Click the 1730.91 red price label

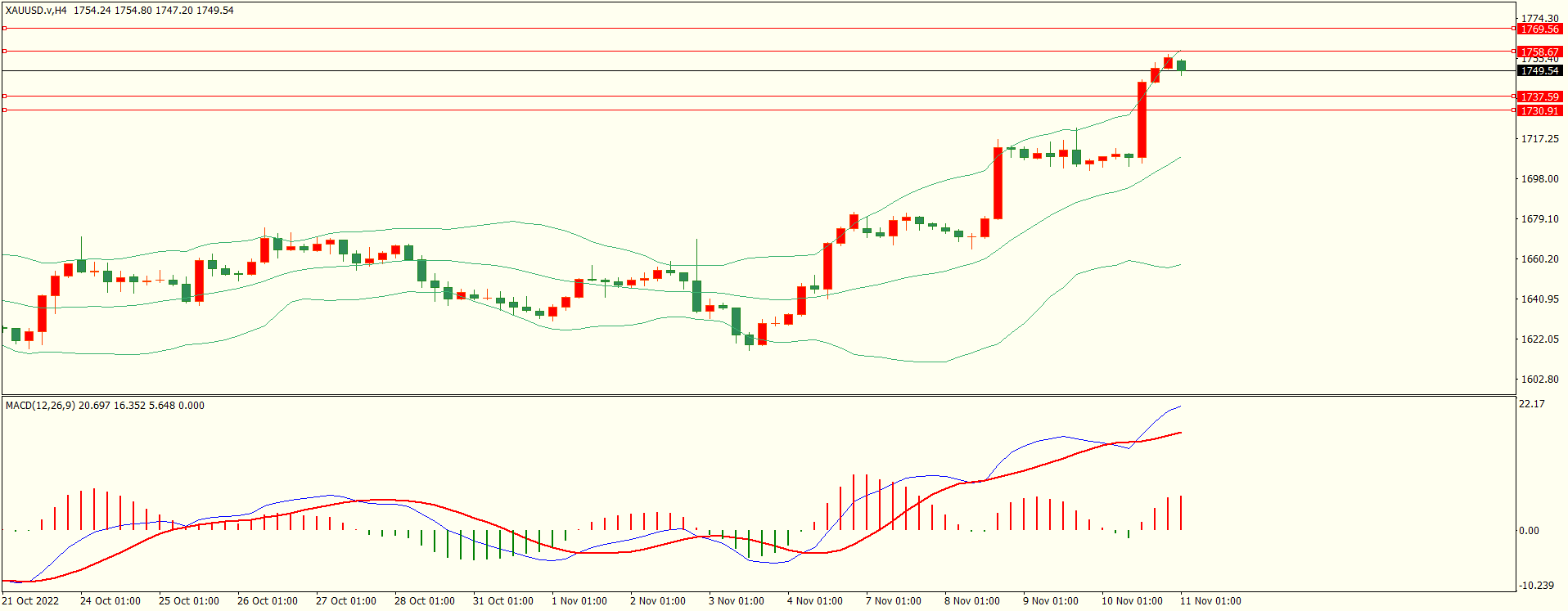click(1539, 110)
